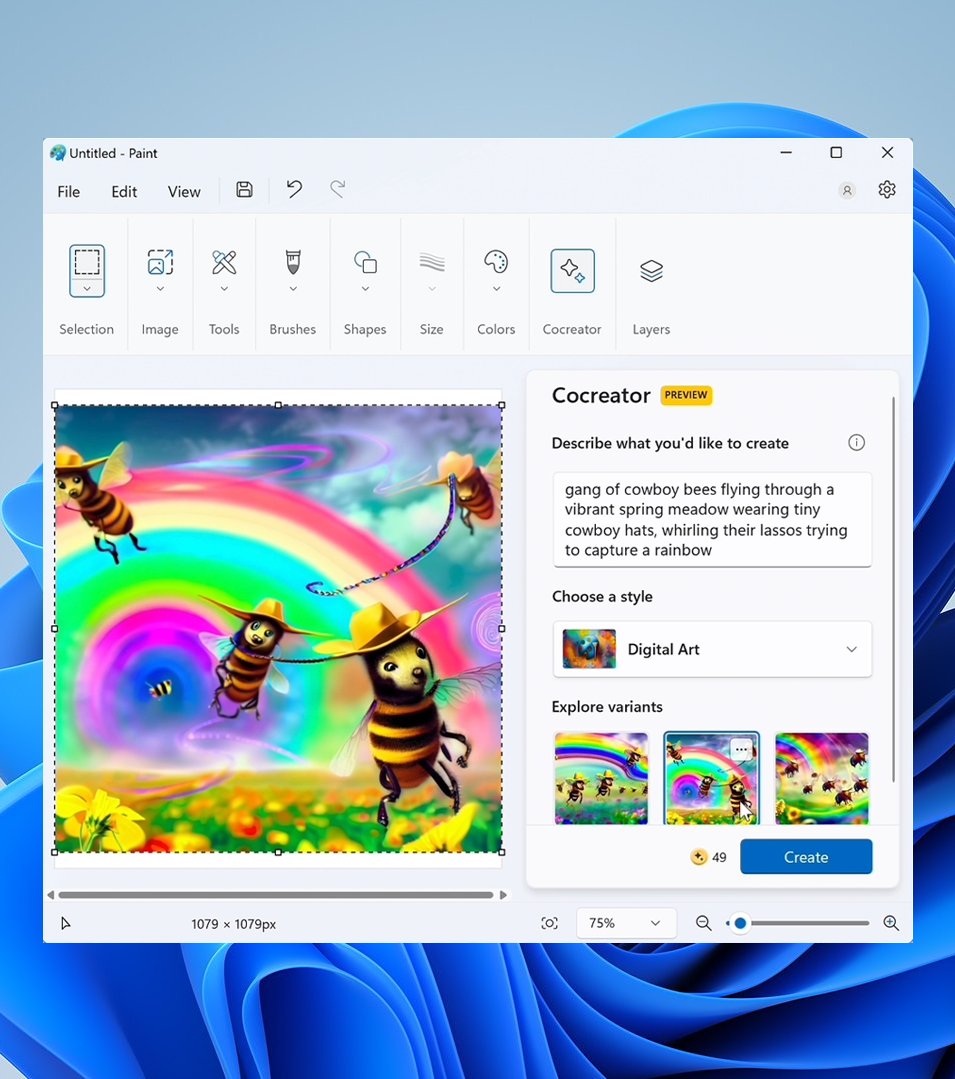Check the 49 credits coin icon
The image size is (955, 1079).
pyautogui.click(x=698, y=857)
